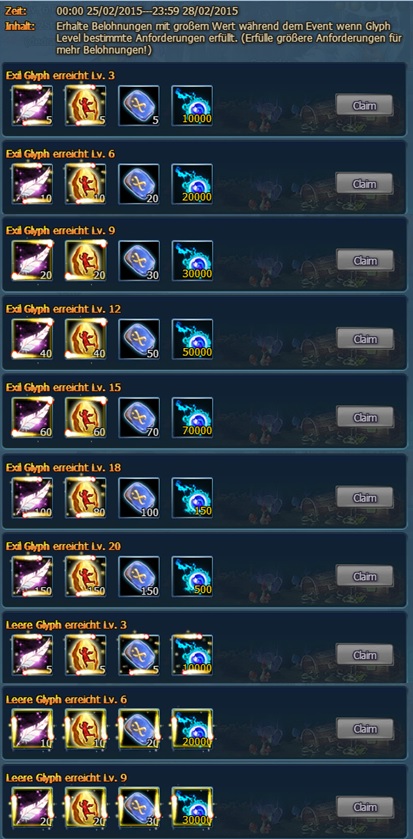The image size is (413, 839).
Task: Select blue rune stone in Leere Glyph Lv. 3 row
Action: coord(139,655)
